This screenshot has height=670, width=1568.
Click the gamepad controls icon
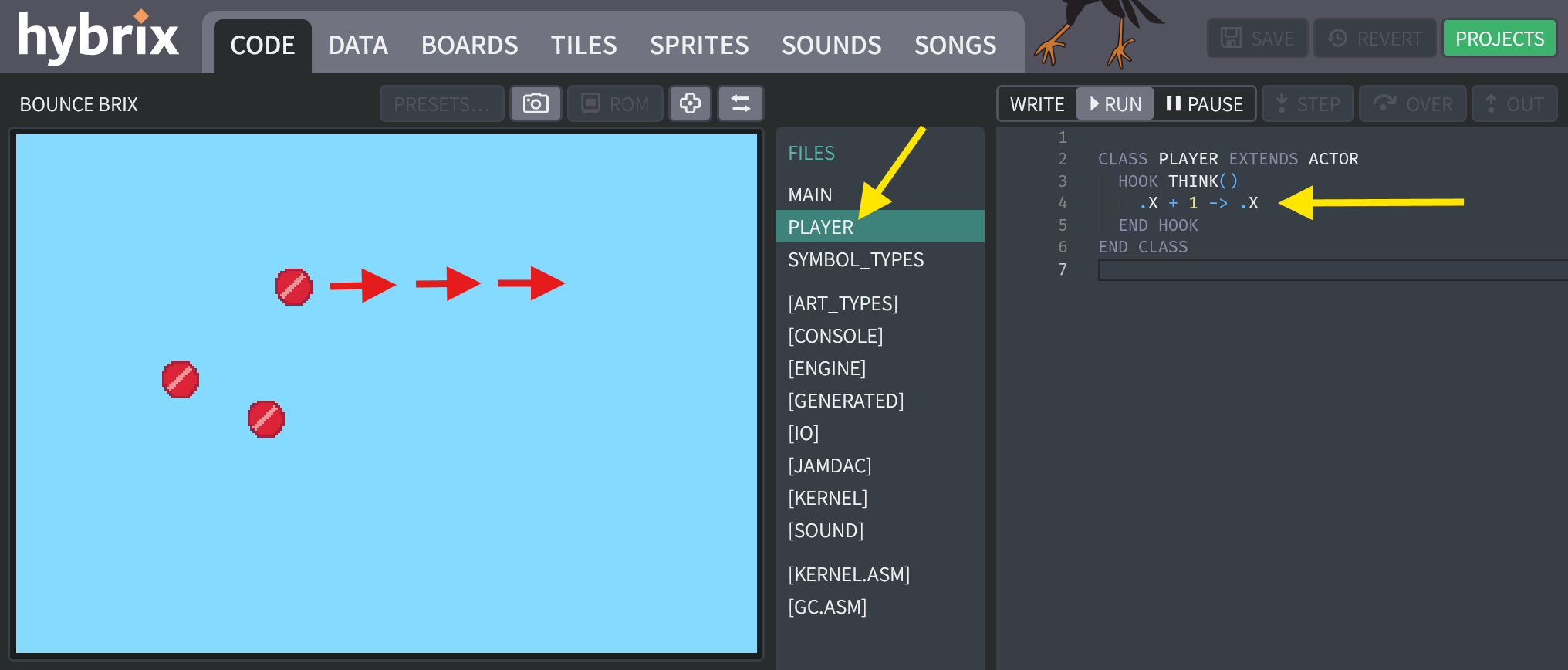tap(690, 103)
